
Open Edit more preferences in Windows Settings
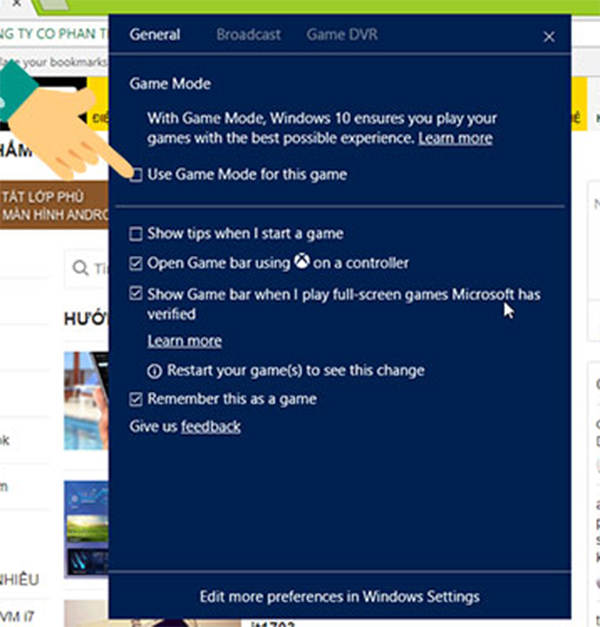point(340,597)
